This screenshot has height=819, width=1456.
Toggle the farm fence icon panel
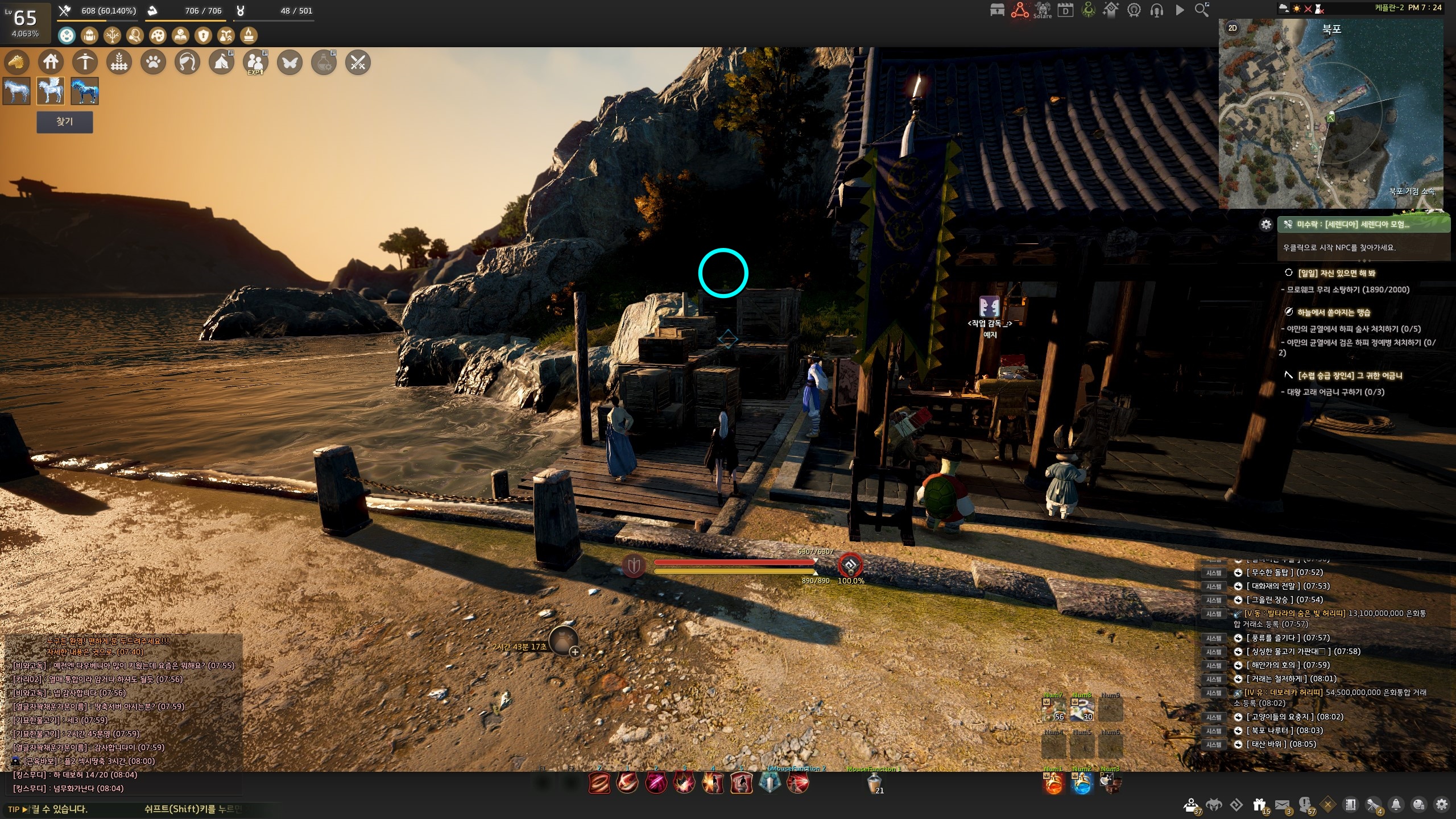(x=119, y=62)
